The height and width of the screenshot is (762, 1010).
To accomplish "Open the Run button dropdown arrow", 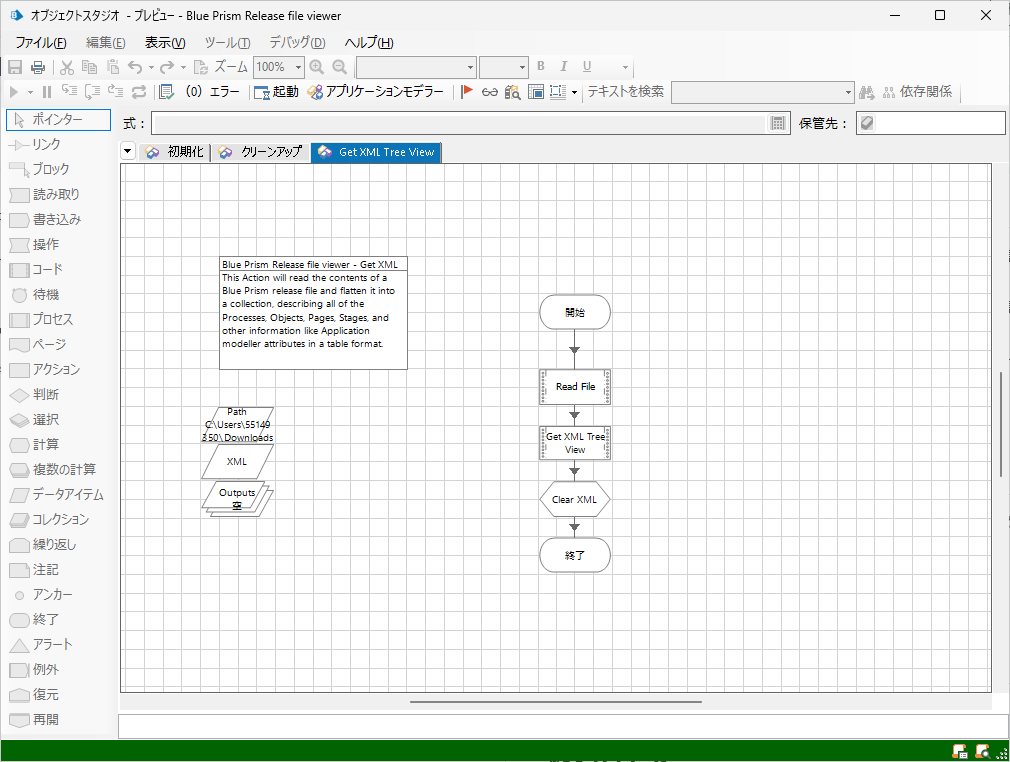I will tap(30, 92).
